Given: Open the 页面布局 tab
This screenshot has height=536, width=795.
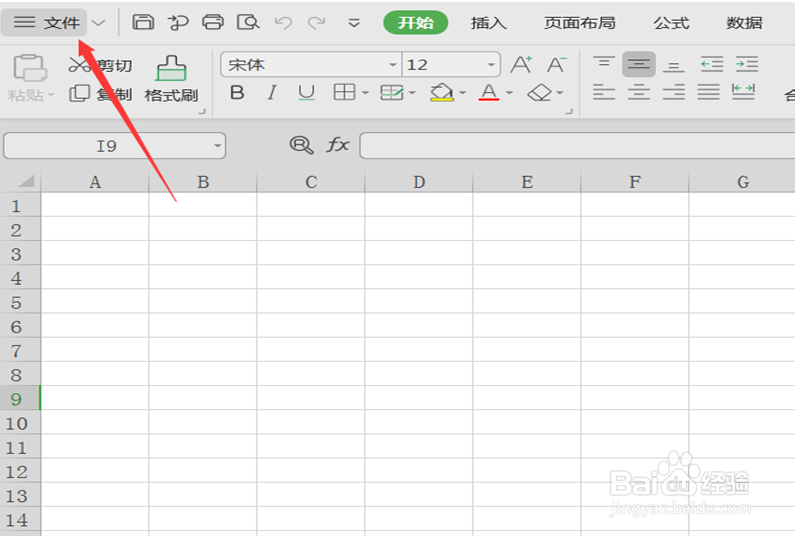Looking at the screenshot, I should pos(580,23).
